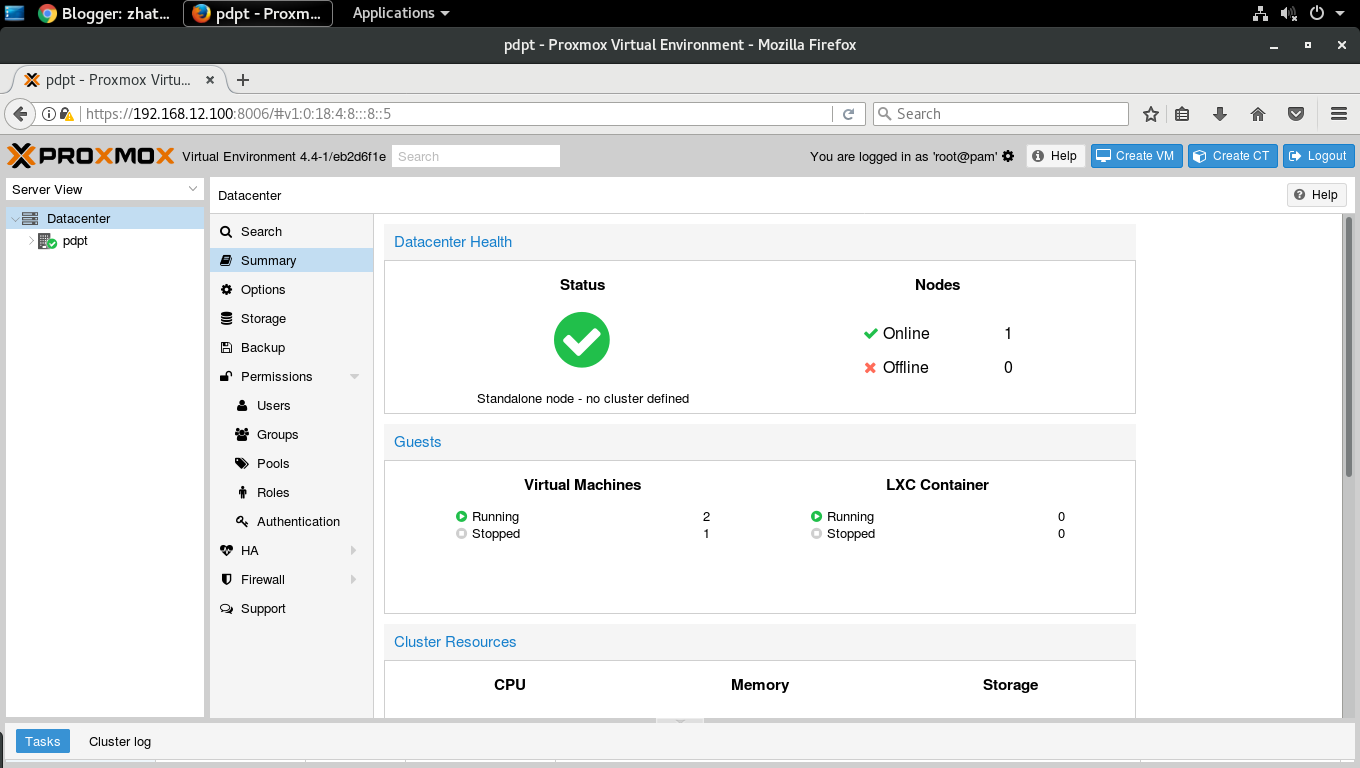
Task: Open the Authentication menu item
Action: click(x=291, y=522)
